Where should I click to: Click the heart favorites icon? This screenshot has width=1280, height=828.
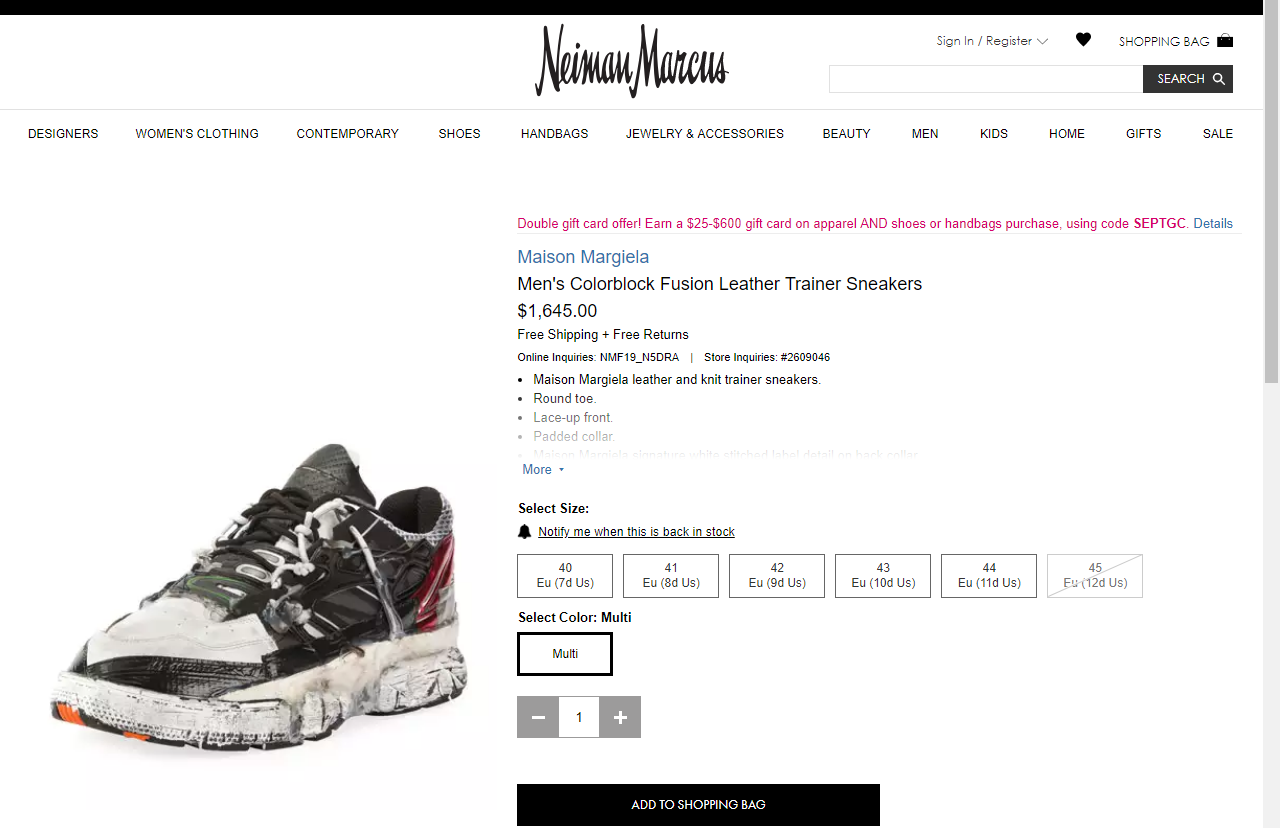(x=1083, y=40)
